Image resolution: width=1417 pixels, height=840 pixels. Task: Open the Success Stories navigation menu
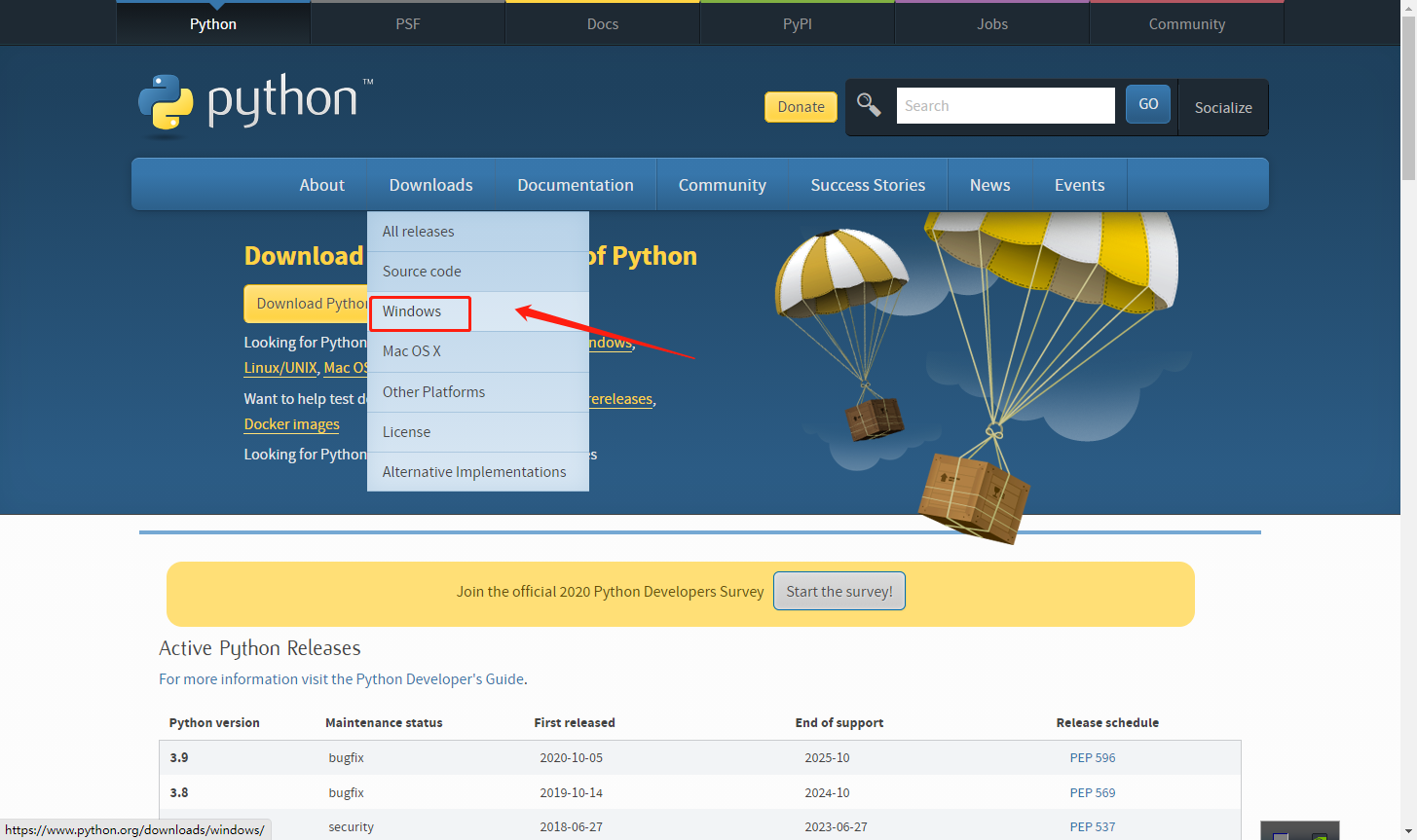(x=869, y=185)
